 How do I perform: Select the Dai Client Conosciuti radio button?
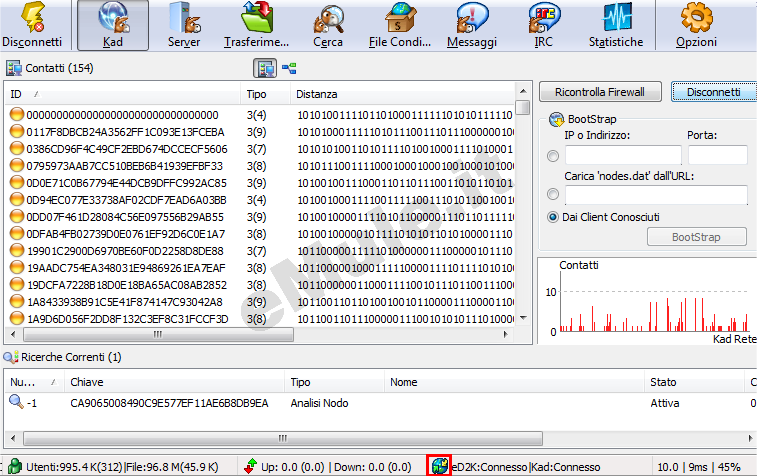[x=553, y=217]
